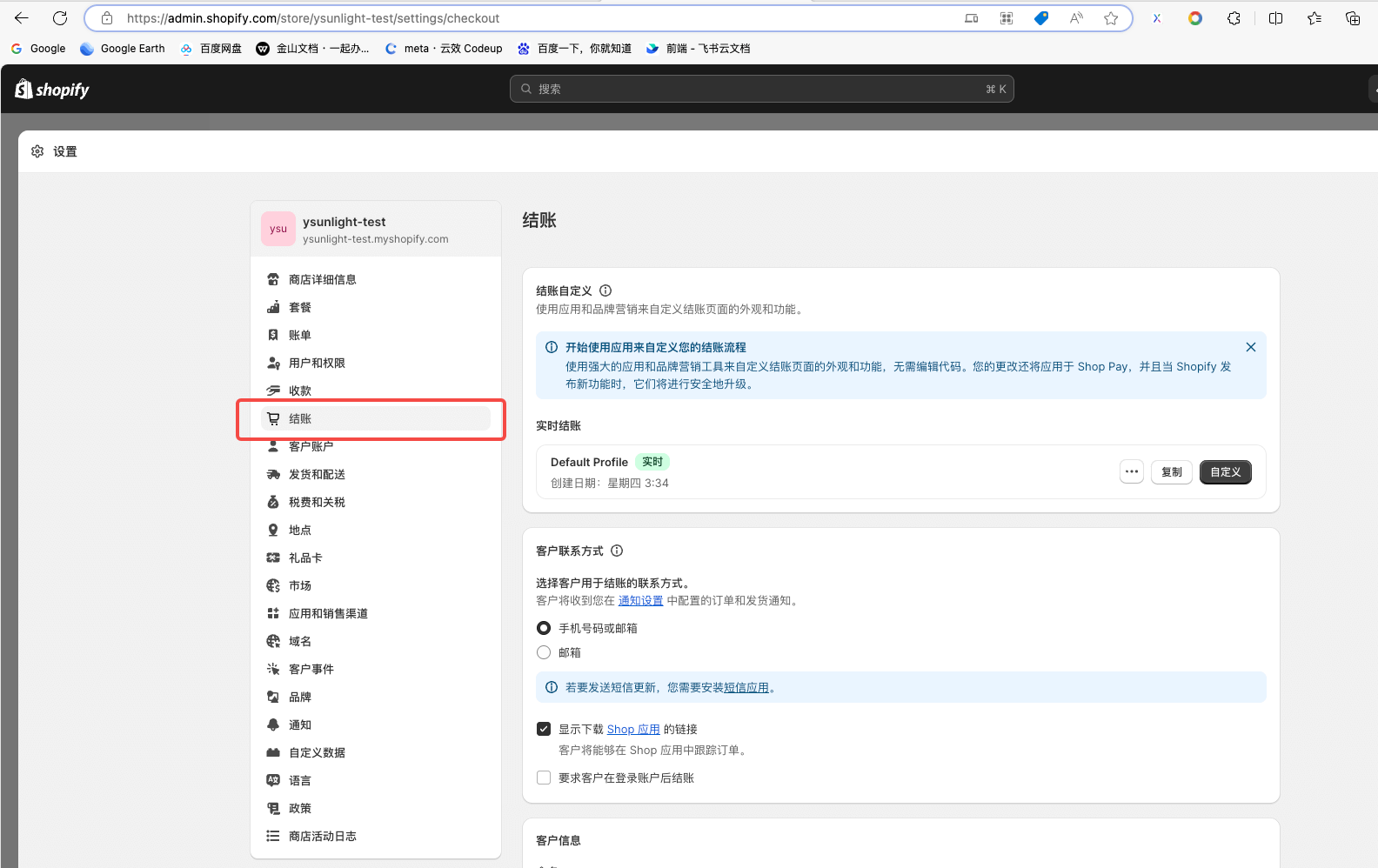1378x868 pixels.
Task: Select the 手机号码或邮箱 radio option
Action: point(544,628)
